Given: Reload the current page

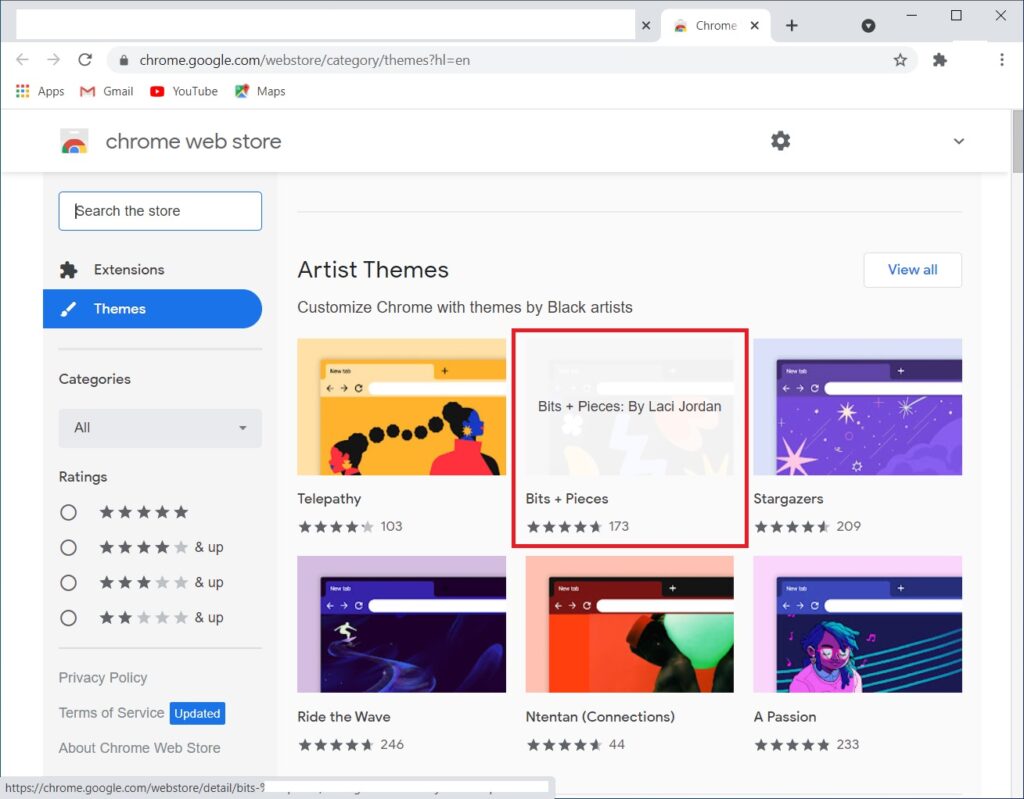Looking at the screenshot, I should click(85, 59).
